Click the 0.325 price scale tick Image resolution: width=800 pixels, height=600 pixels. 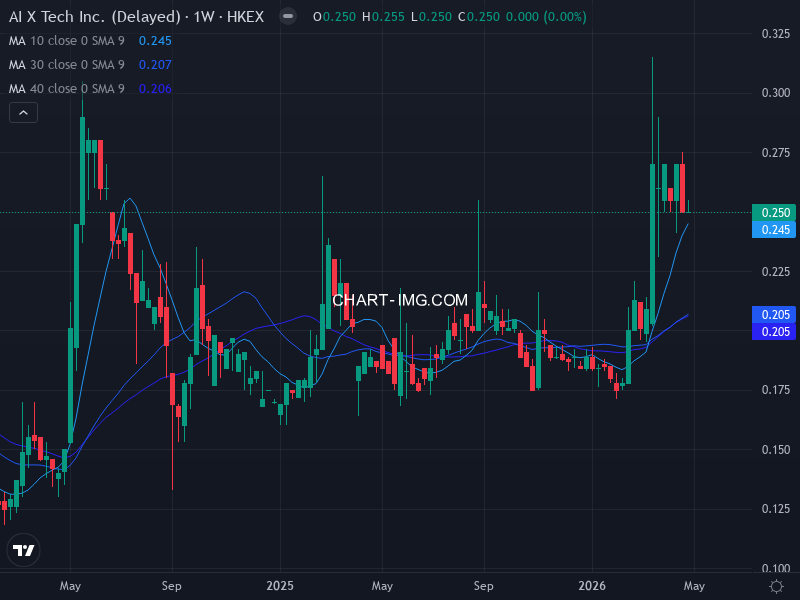click(x=776, y=34)
